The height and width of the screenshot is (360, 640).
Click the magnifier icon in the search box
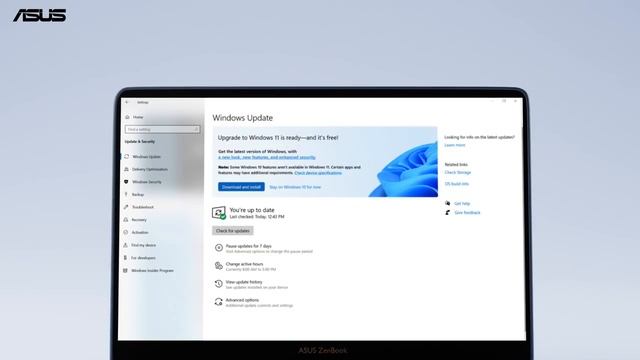(196, 129)
